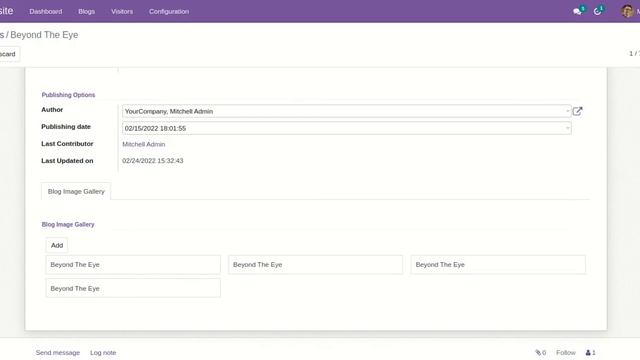Click the Author field label

point(52,109)
